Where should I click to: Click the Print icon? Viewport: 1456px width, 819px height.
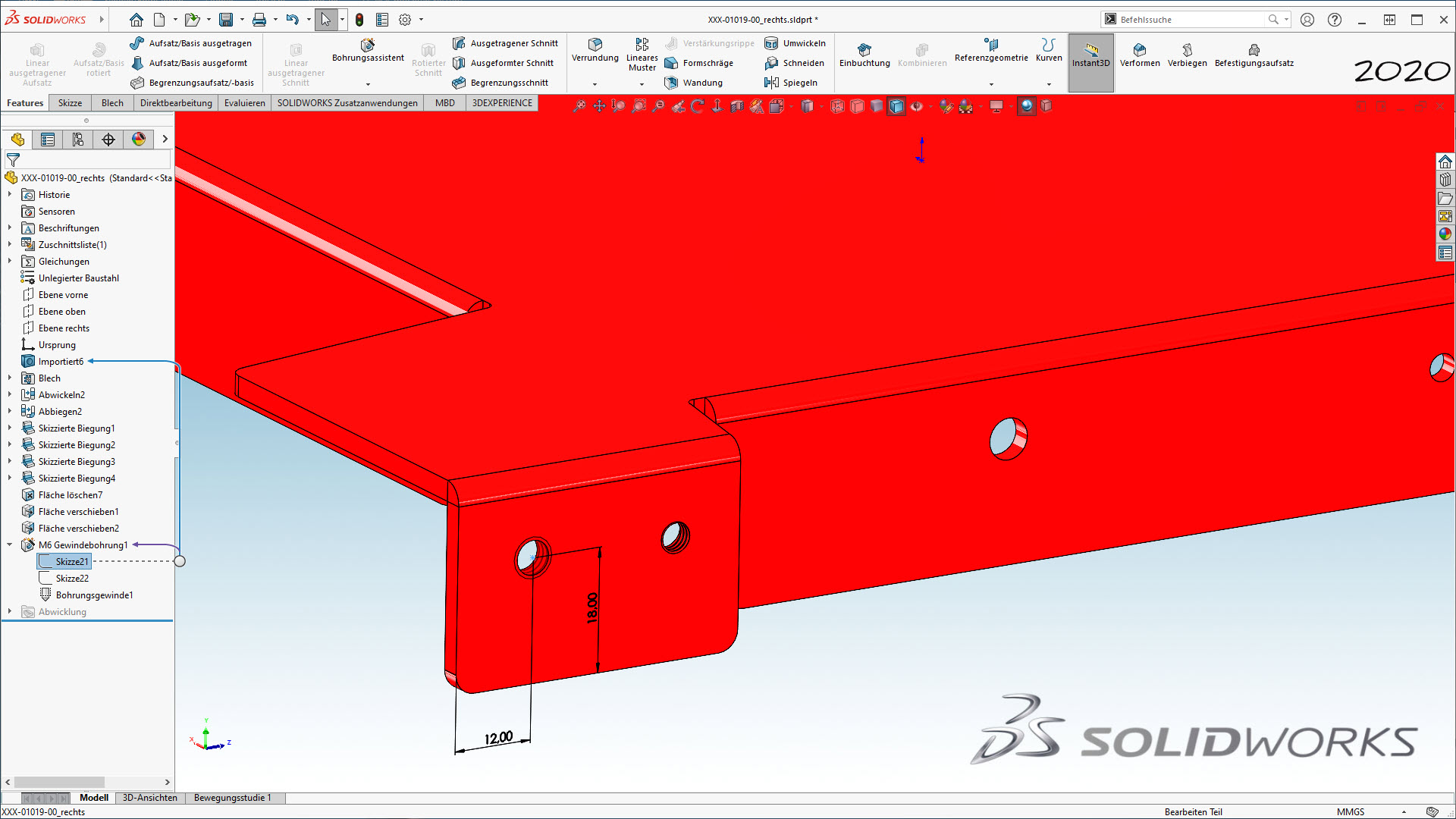[x=259, y=20]
